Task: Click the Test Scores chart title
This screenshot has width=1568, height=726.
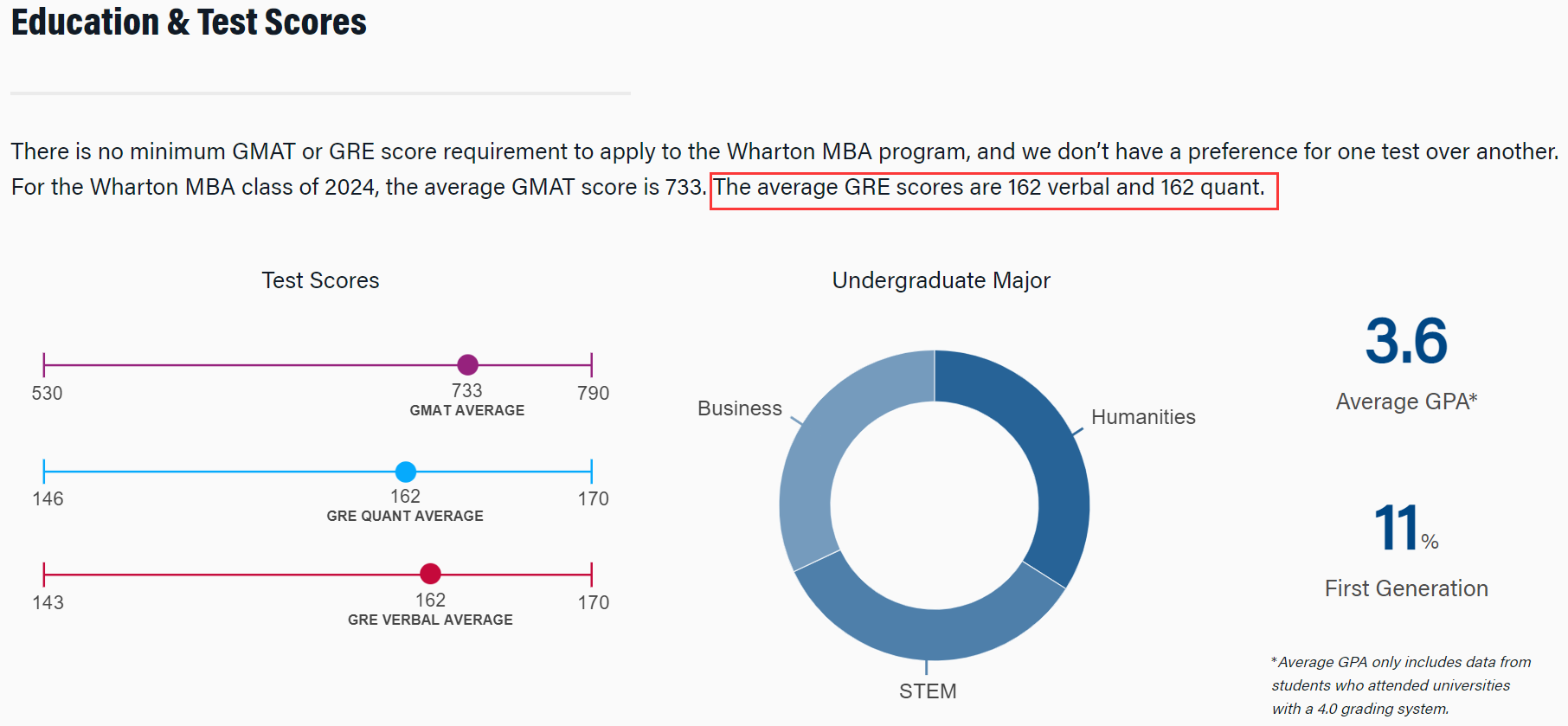Action: pyautogui.click(x=320, y=280)
